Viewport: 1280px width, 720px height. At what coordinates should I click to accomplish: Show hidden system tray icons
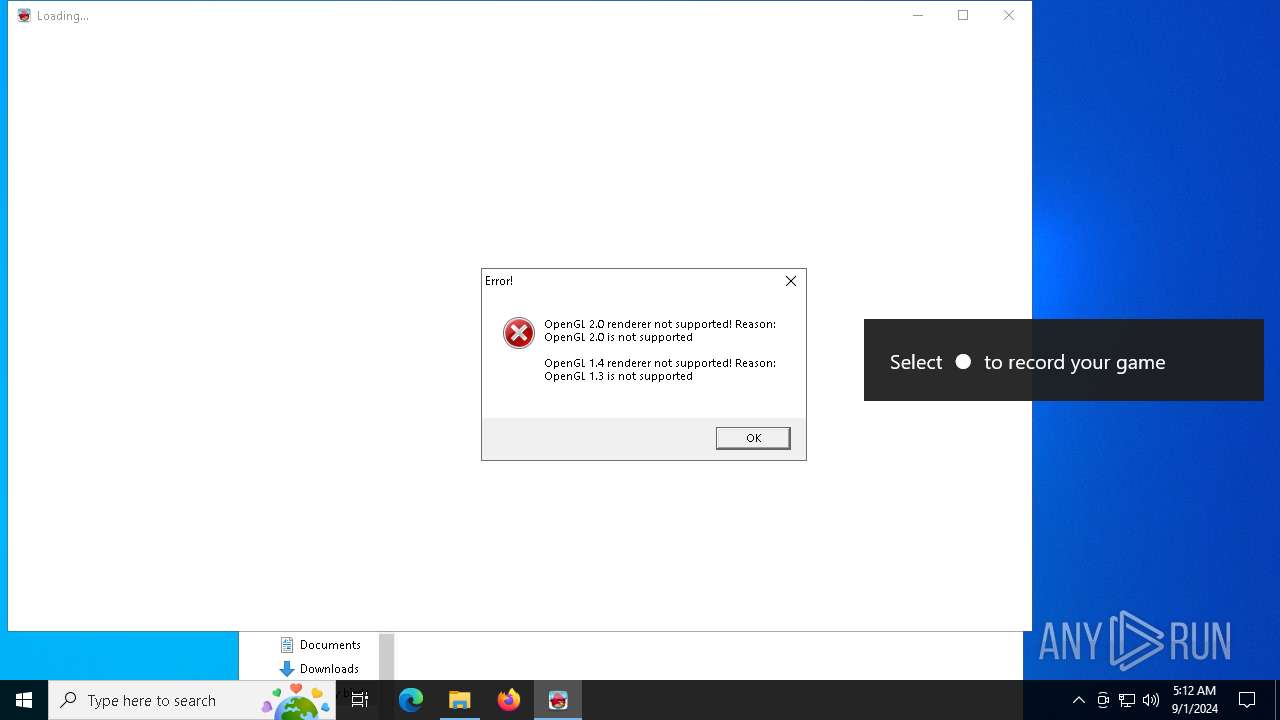coord(1079,700)
